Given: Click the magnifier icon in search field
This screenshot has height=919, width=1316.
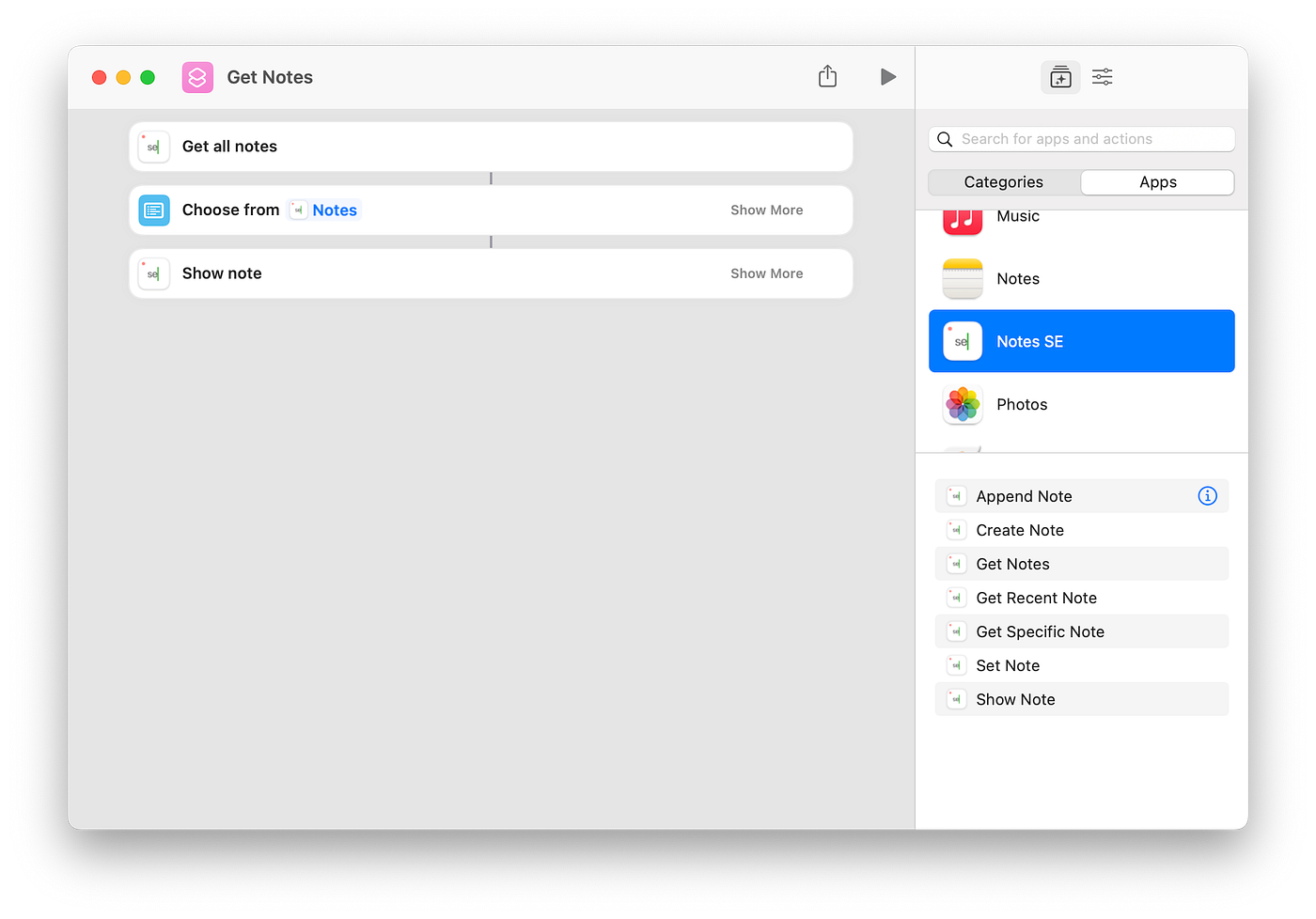Looking at the screenshot, I should point(945,139).
